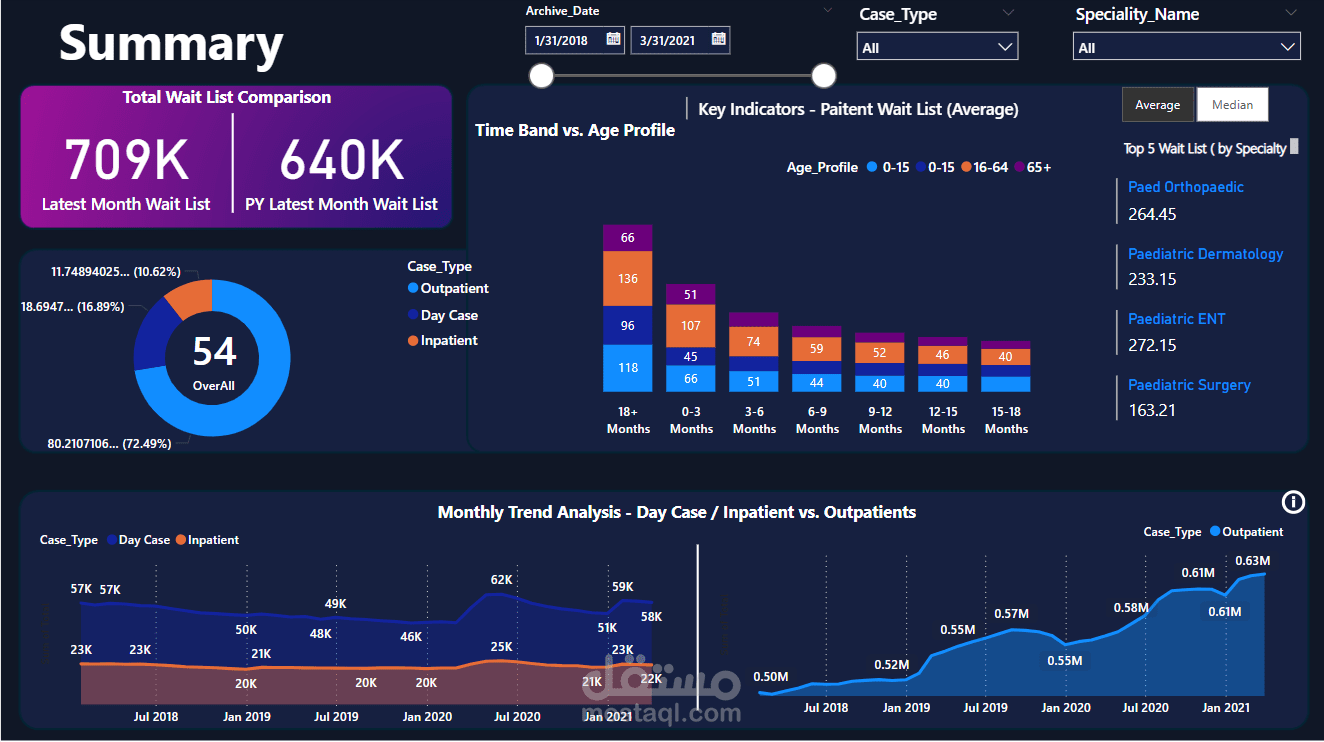
Task: Click the 72.49% donut data label
Action: [109, 443]
